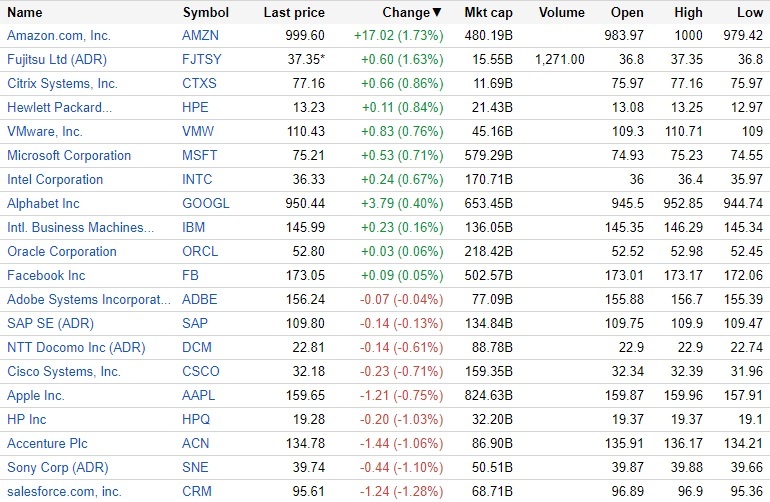Click the Volume column header
The image size is (770, 502).
tap(561, 12)
